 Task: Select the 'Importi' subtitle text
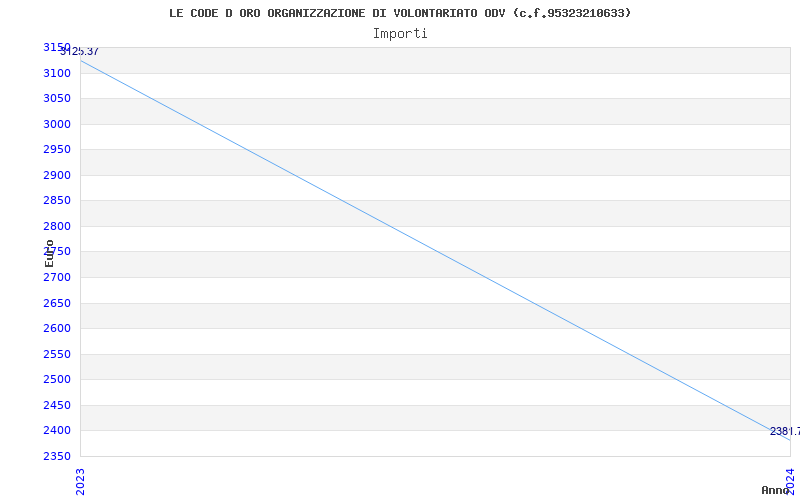[400, 34]
